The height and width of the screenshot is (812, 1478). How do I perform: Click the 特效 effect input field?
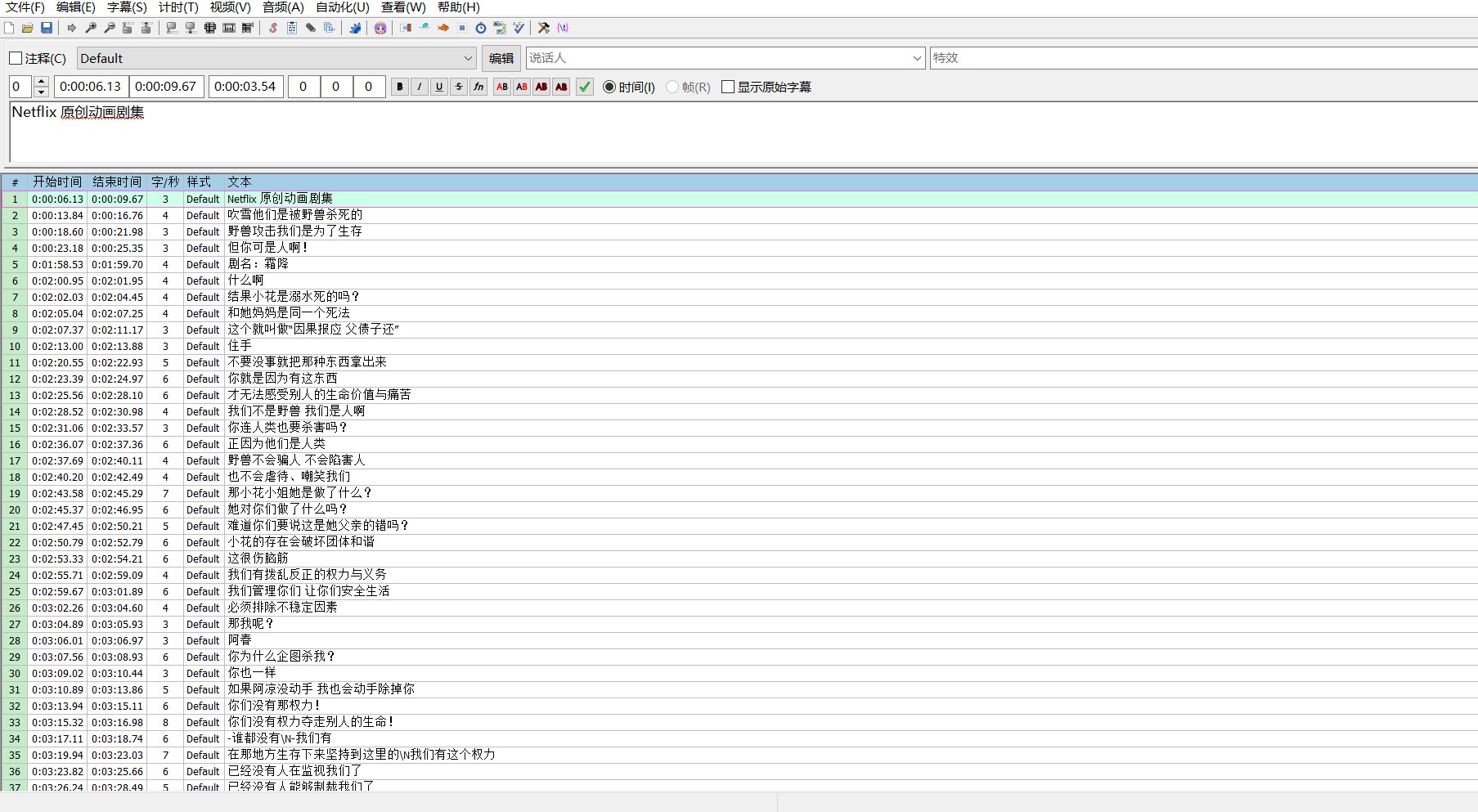pyautogui.click(x=1203, y=58)
